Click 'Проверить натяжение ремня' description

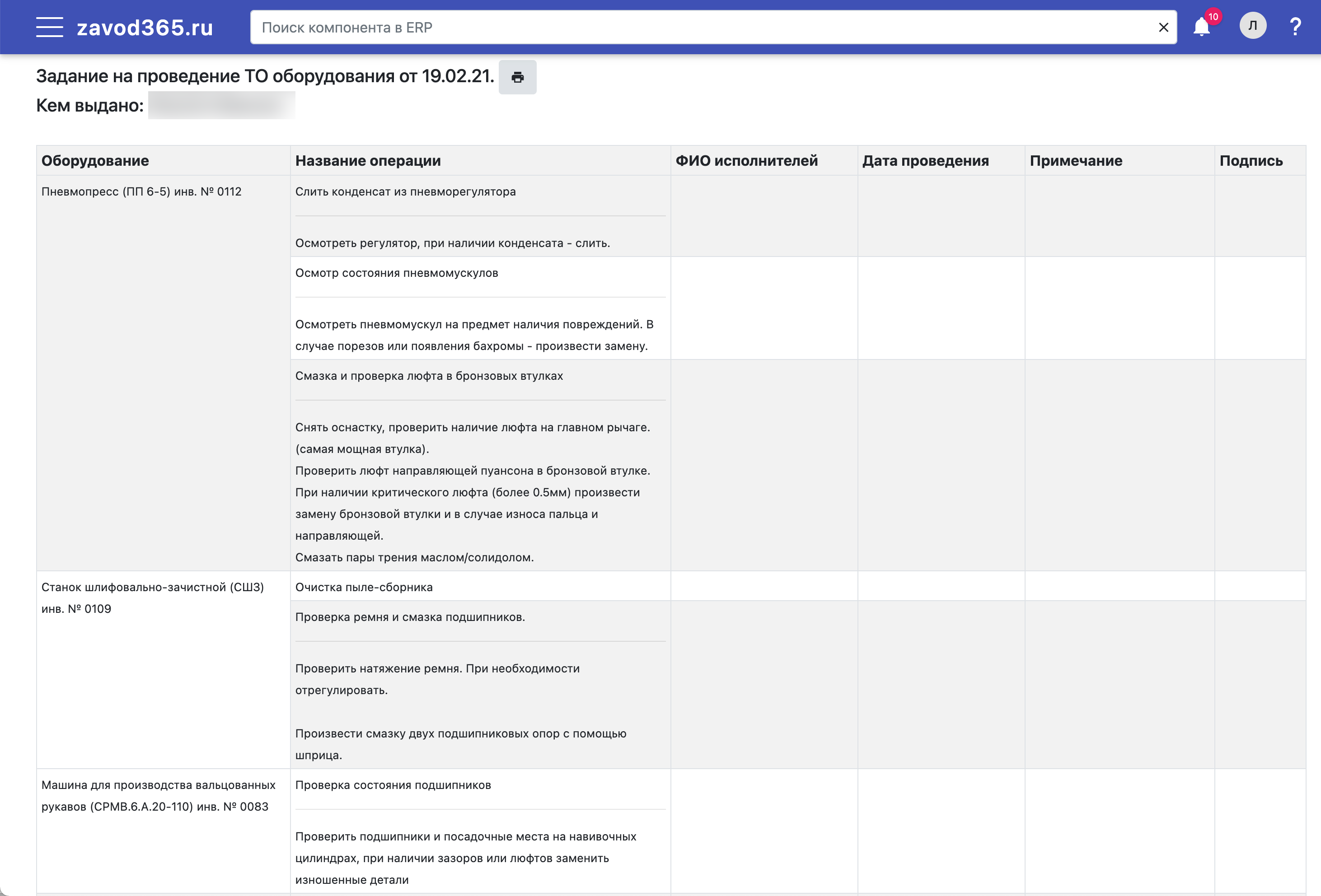(437, 679)
